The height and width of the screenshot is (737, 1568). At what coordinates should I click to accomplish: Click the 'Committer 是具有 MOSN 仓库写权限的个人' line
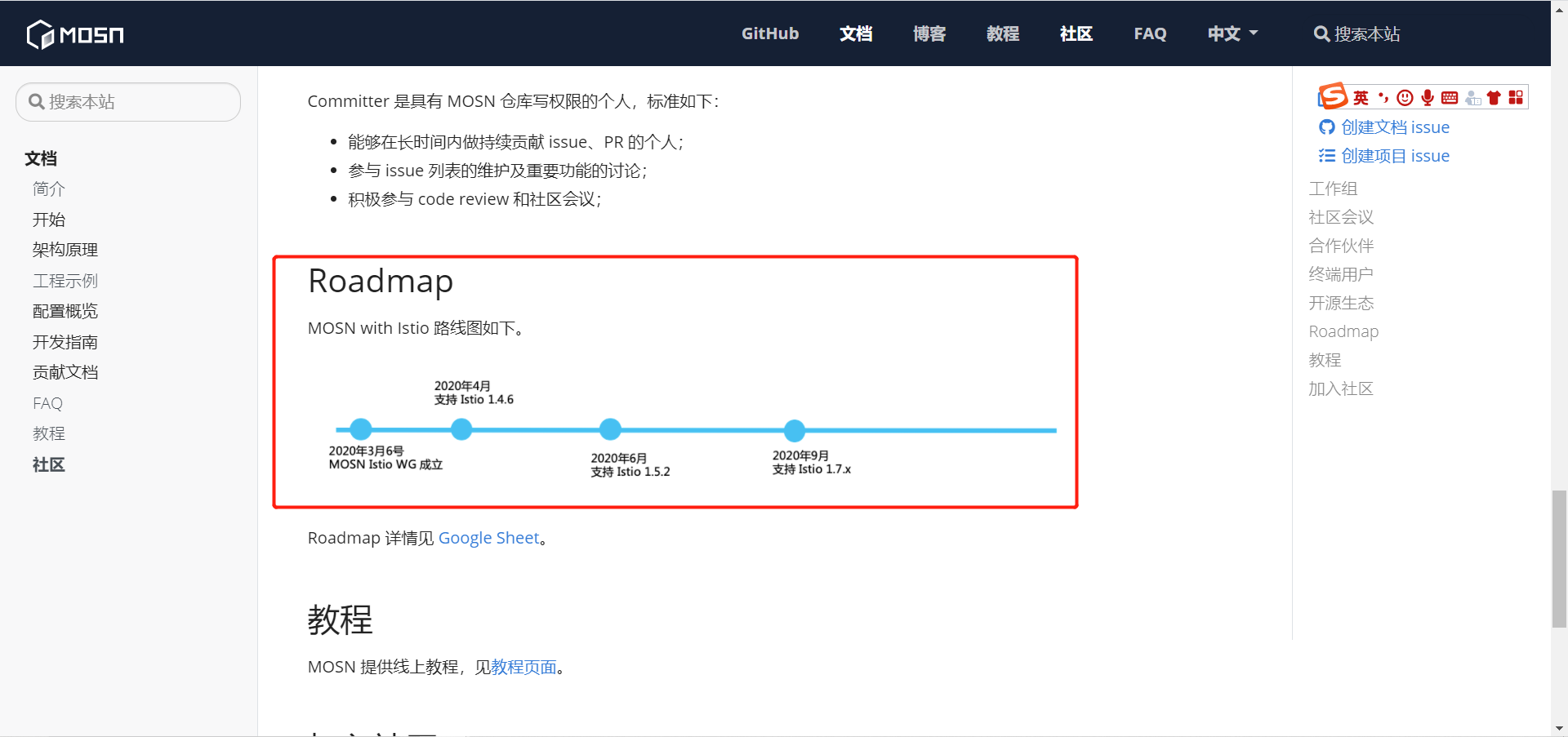tap(514, 101)
